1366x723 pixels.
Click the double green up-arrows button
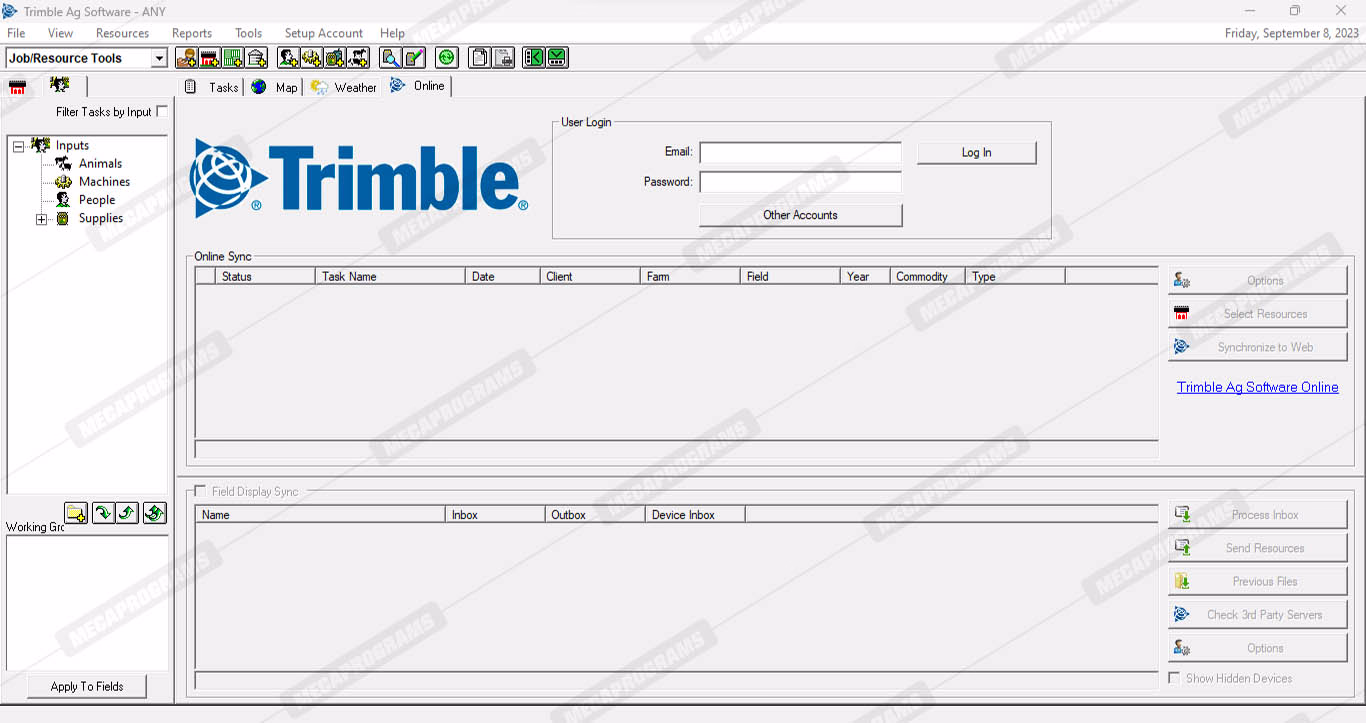point(154,513)
